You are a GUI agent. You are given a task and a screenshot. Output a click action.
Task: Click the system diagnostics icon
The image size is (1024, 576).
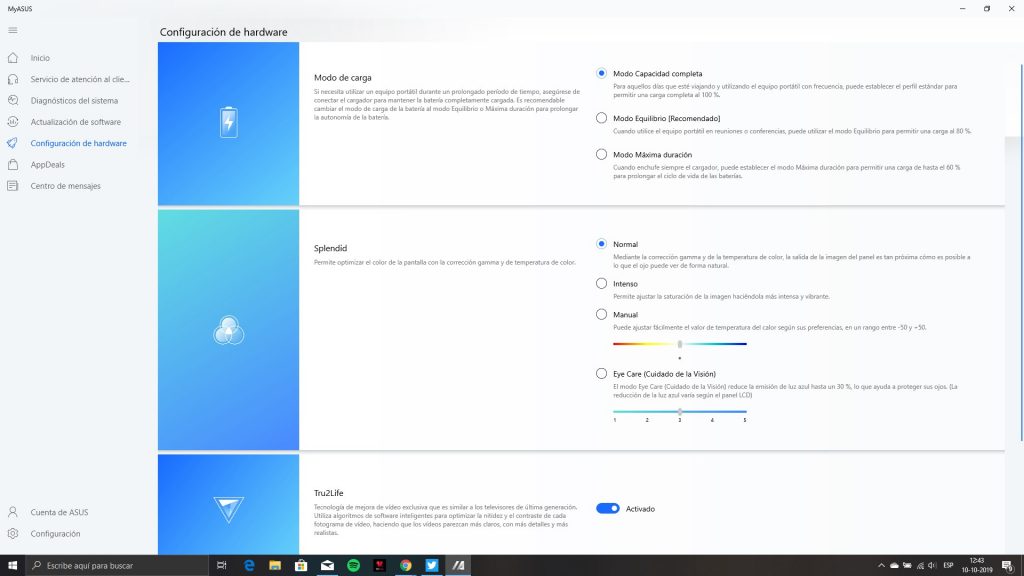click(x=12, y=101)
